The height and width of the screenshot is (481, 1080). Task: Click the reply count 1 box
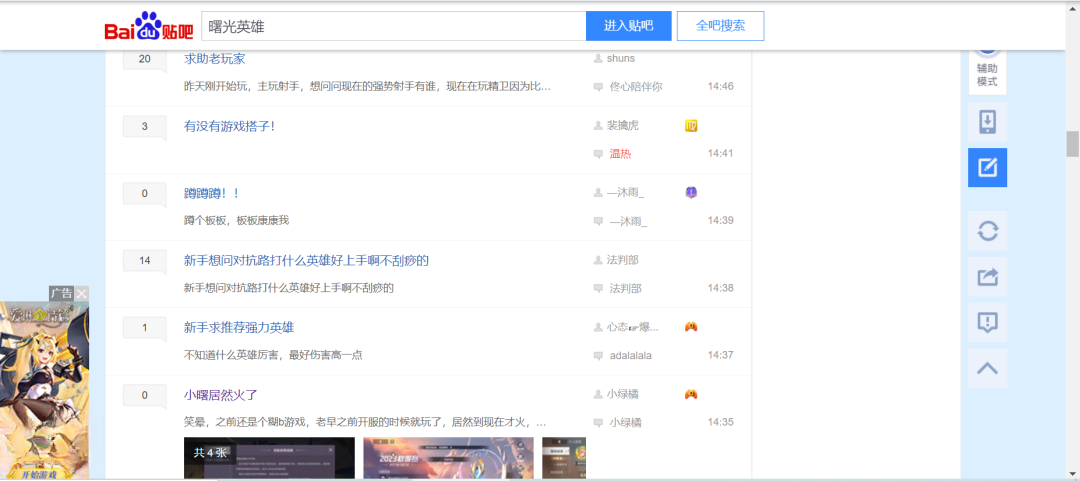tap(145, 328)
